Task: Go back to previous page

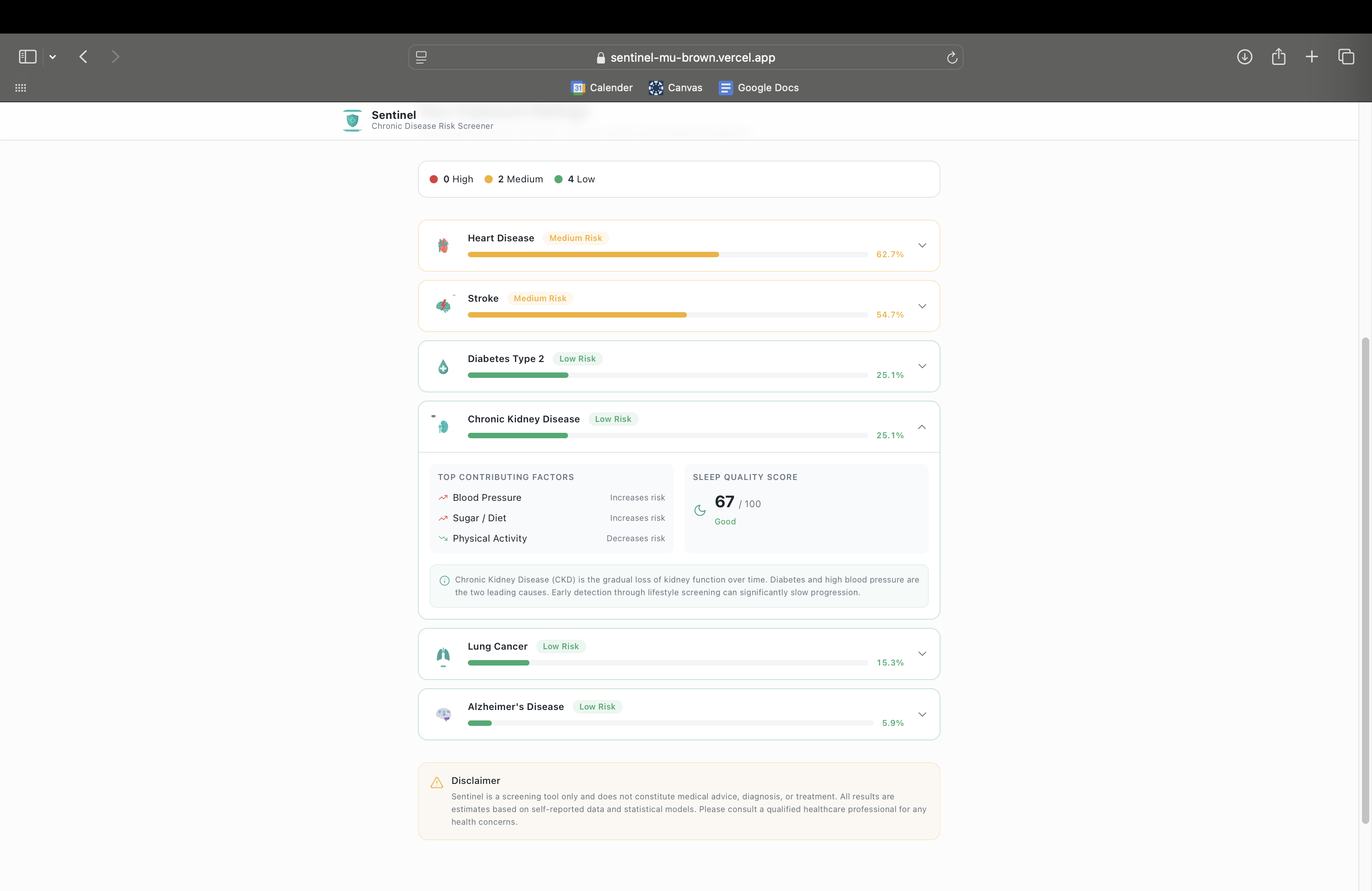Action: pos(83,56)
